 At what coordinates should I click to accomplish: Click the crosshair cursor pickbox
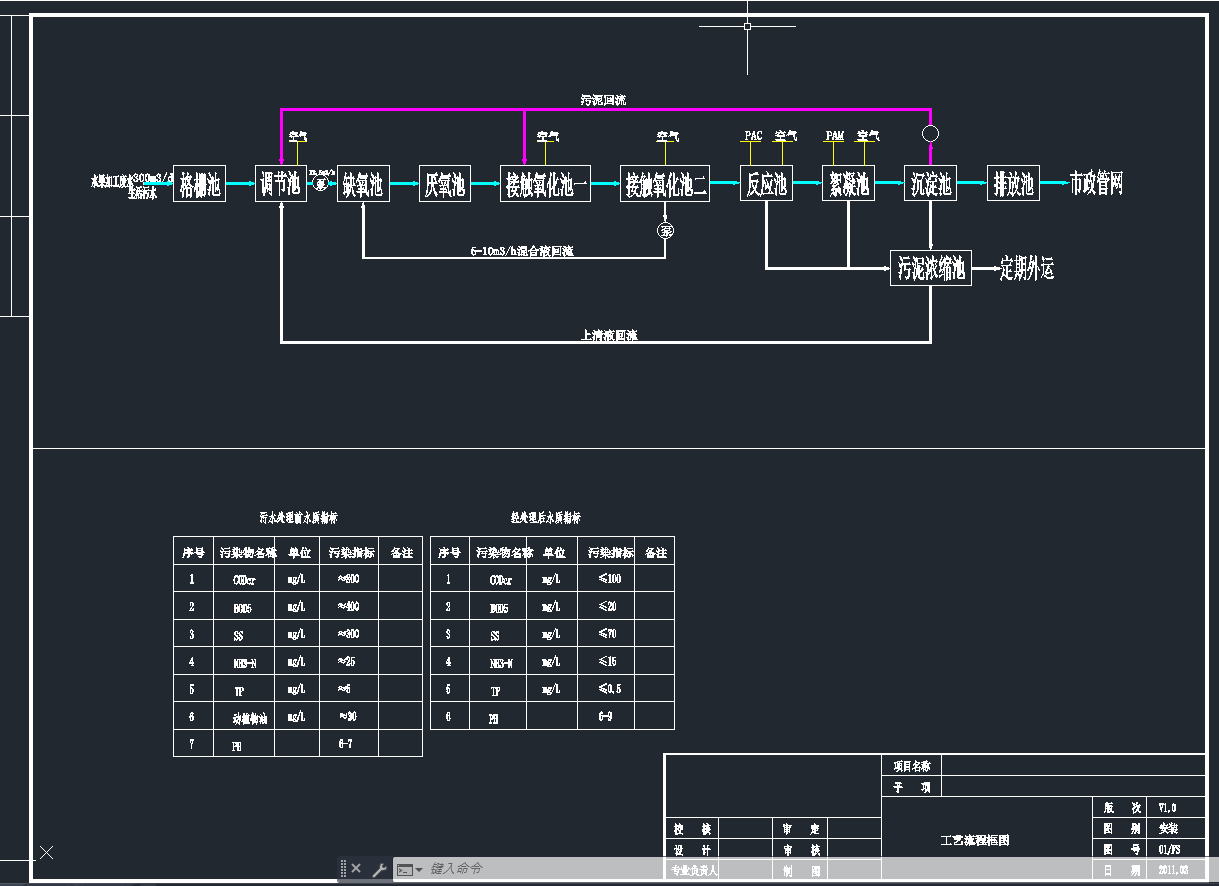(747, 26)
